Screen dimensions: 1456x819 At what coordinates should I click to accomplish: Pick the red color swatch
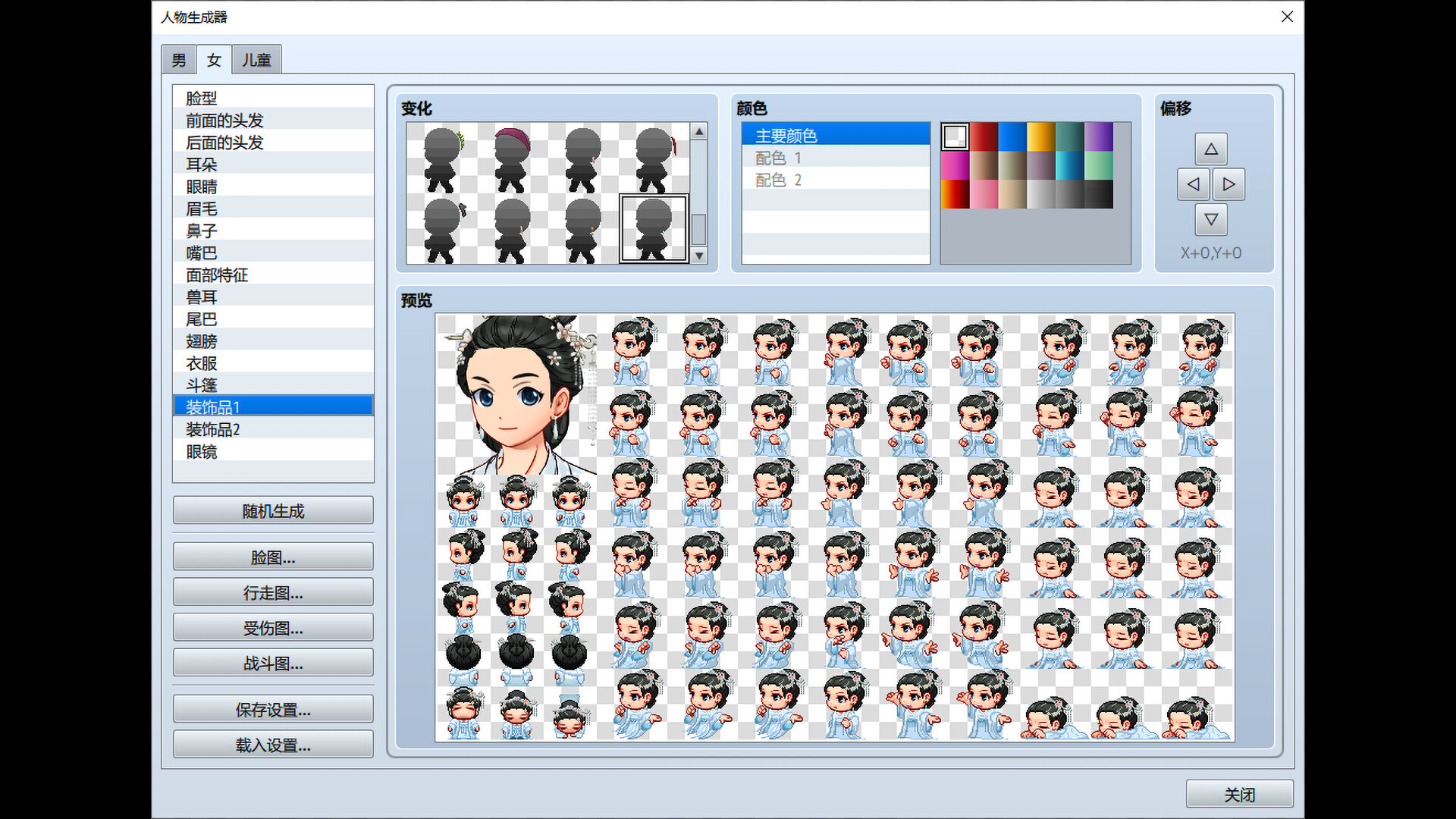[x=982, y=134]
